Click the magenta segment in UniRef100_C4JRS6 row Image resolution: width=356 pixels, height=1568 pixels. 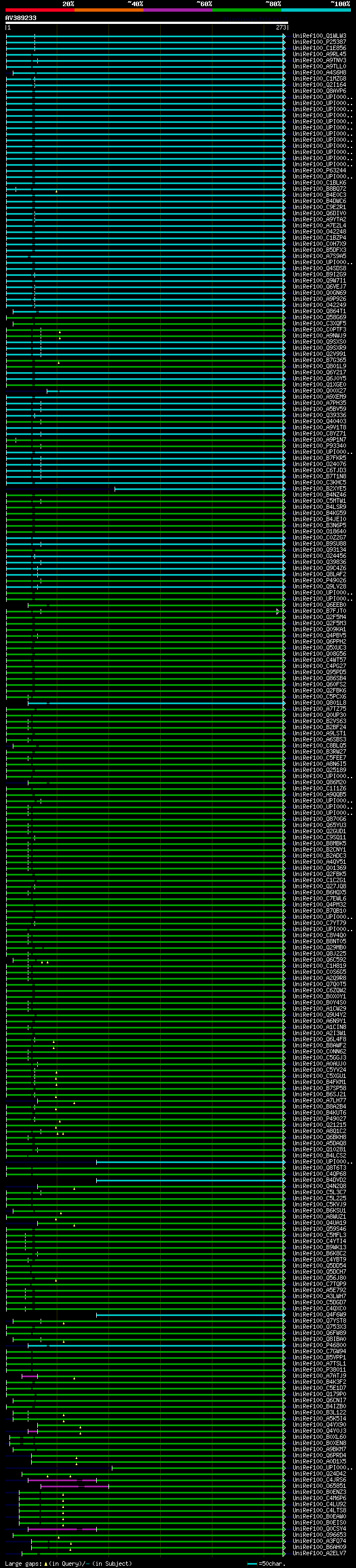click(x=61, y=1480)
